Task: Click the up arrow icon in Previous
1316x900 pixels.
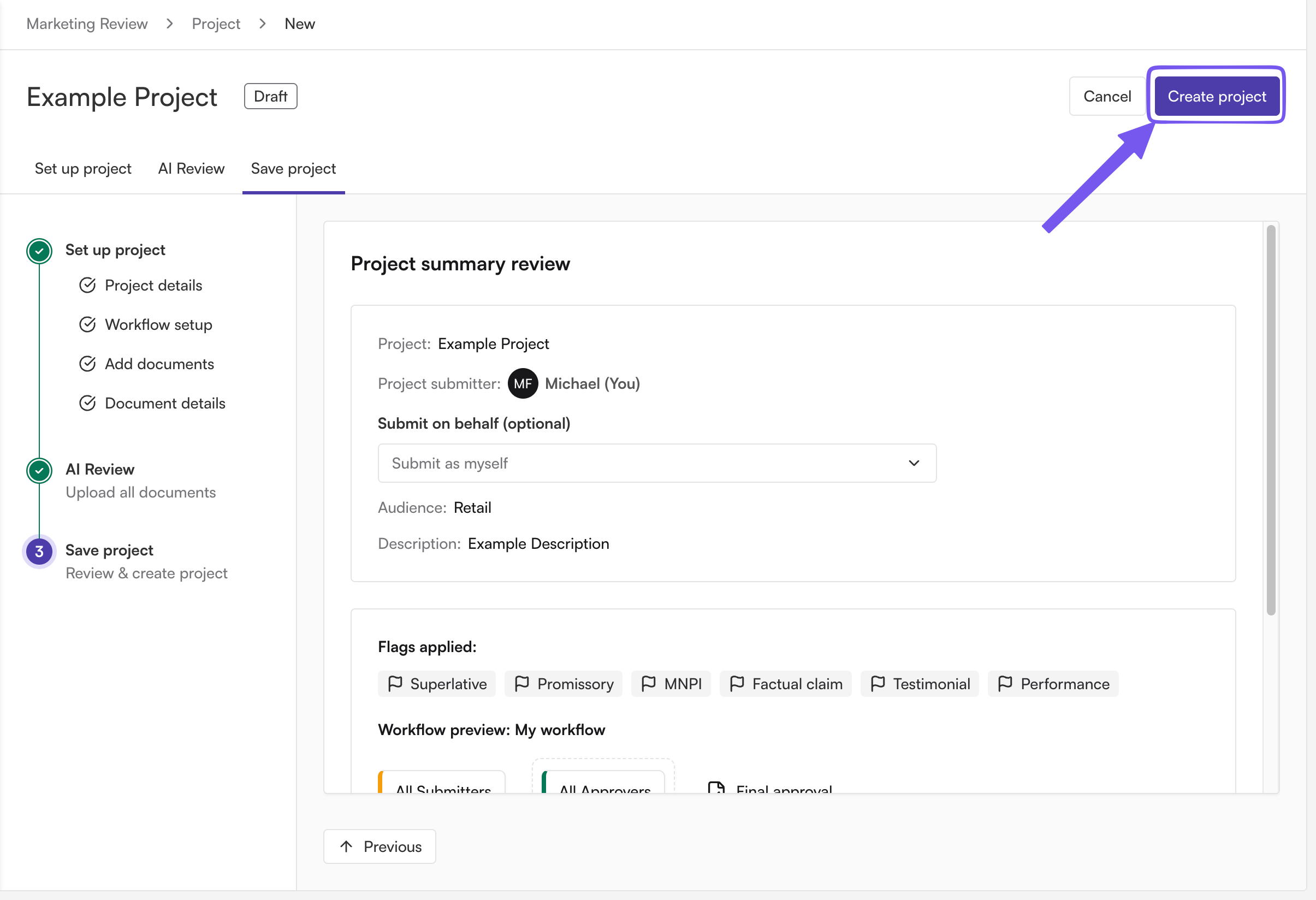Action: point(346,846)
